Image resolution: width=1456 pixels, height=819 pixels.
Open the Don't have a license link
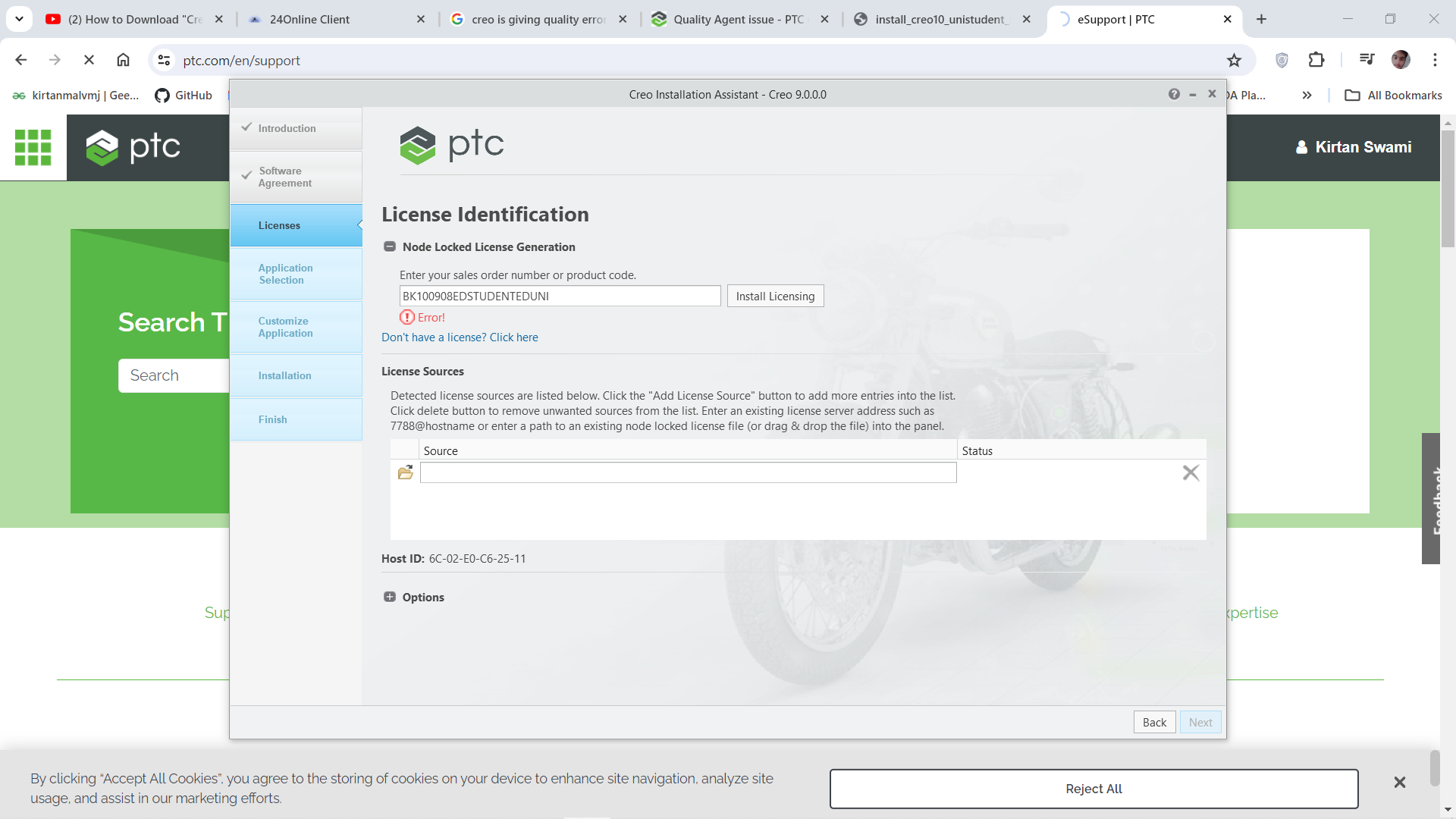(x=460, y=337)
